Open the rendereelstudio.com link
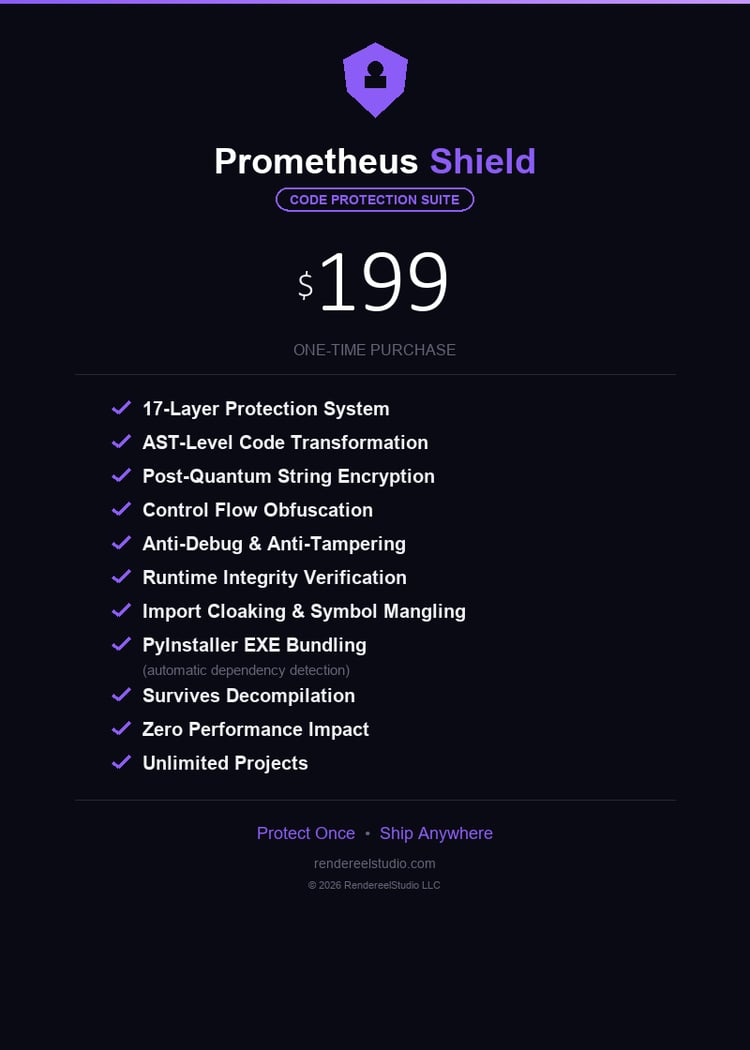 tap(375, 863)
